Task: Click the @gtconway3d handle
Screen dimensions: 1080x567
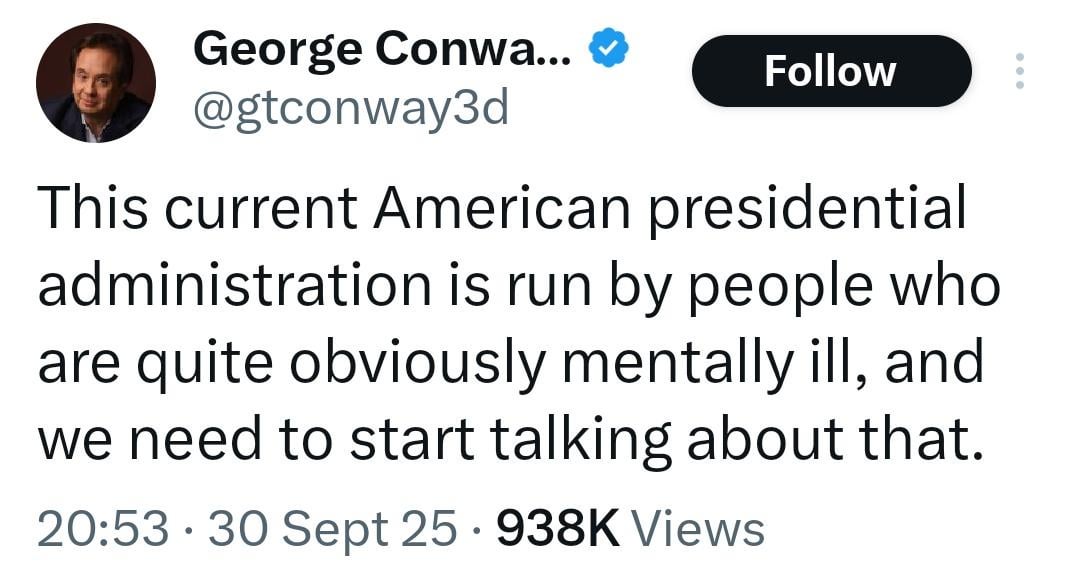Action: (x=351, y=108)
